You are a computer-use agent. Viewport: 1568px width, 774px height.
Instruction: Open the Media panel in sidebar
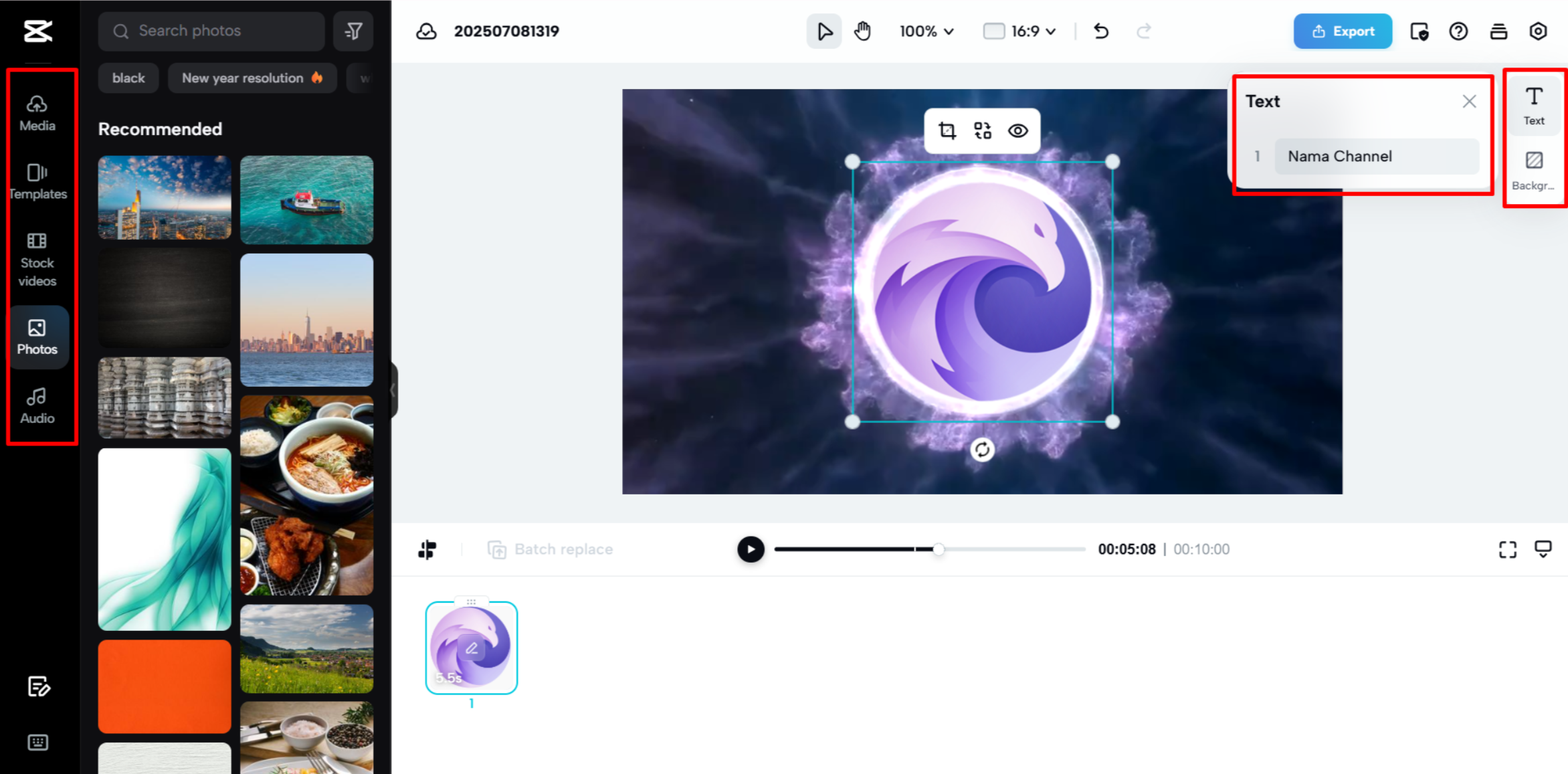point(37,112)
